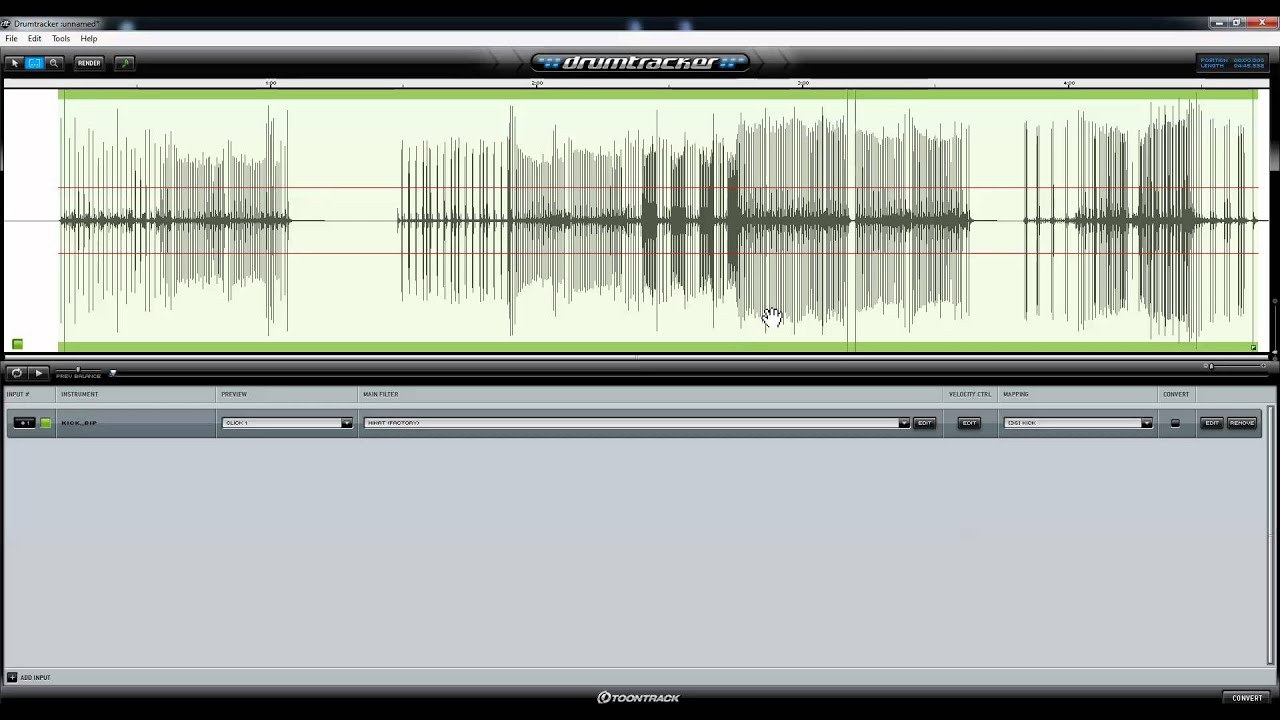The width and height of the screenshot is (1280, 720).
Task: Click the green metronome icon in toolbar
Action: pos(124,63)
